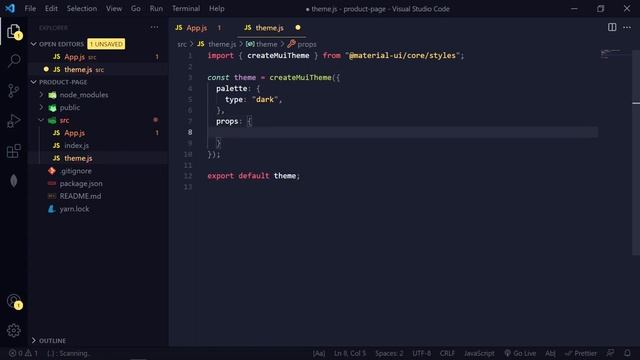This screenshot has width=640, height=360.
Task: Open the Selection menu
Action: [82, 9]
